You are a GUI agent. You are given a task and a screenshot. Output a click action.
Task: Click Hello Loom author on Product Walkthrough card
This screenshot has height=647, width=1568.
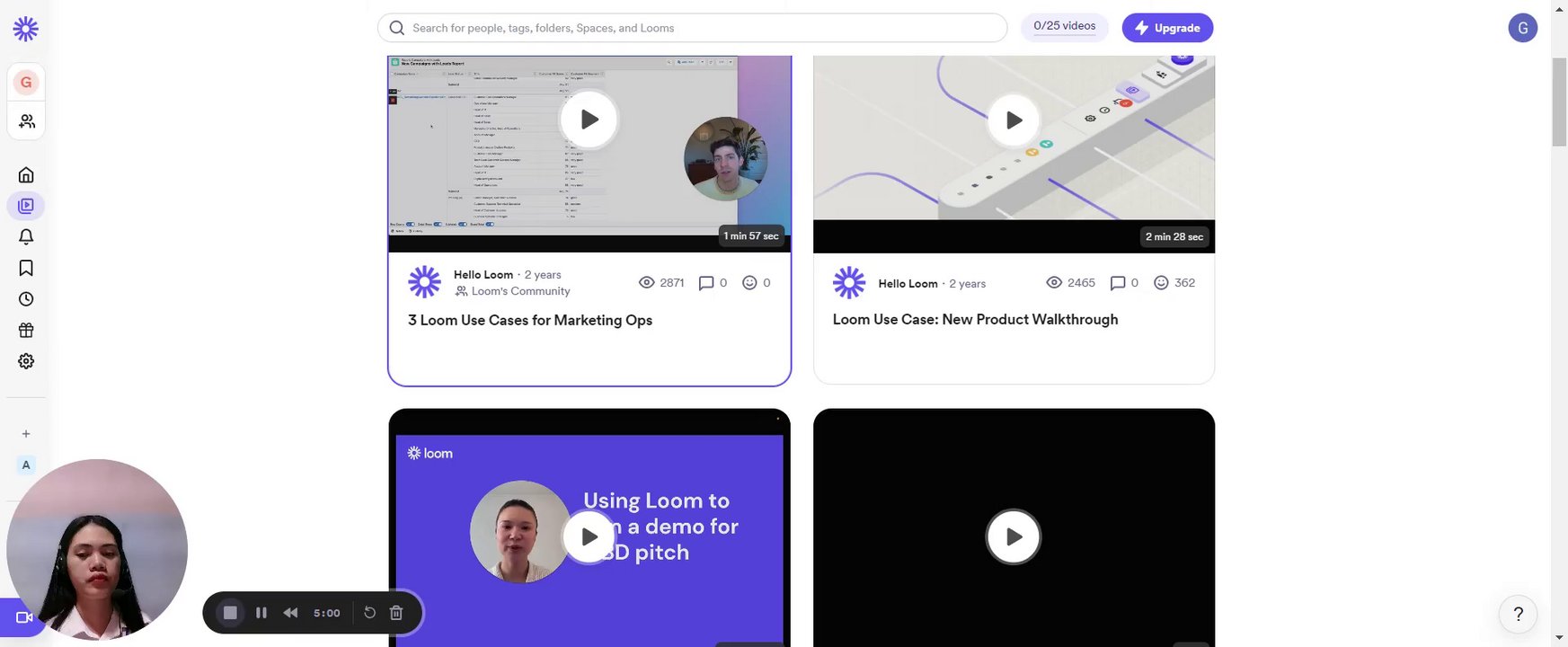point(908,283)
